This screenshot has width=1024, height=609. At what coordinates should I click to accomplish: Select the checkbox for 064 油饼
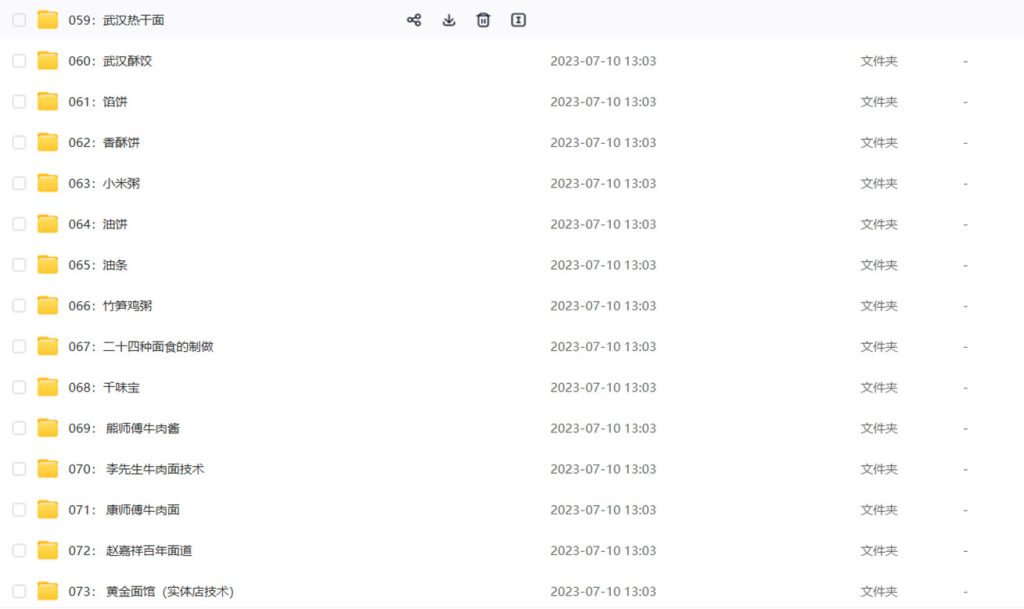(19, 224)
